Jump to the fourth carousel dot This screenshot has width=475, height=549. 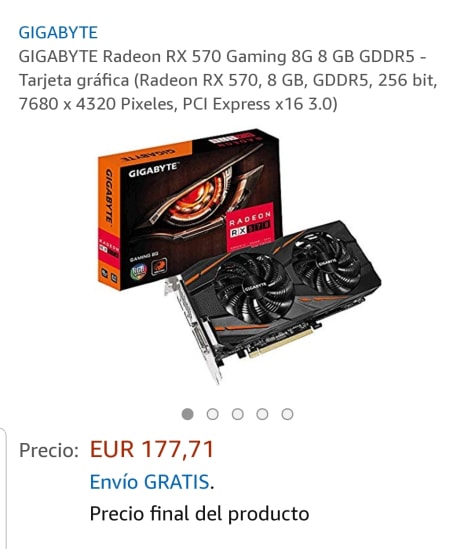262,414
